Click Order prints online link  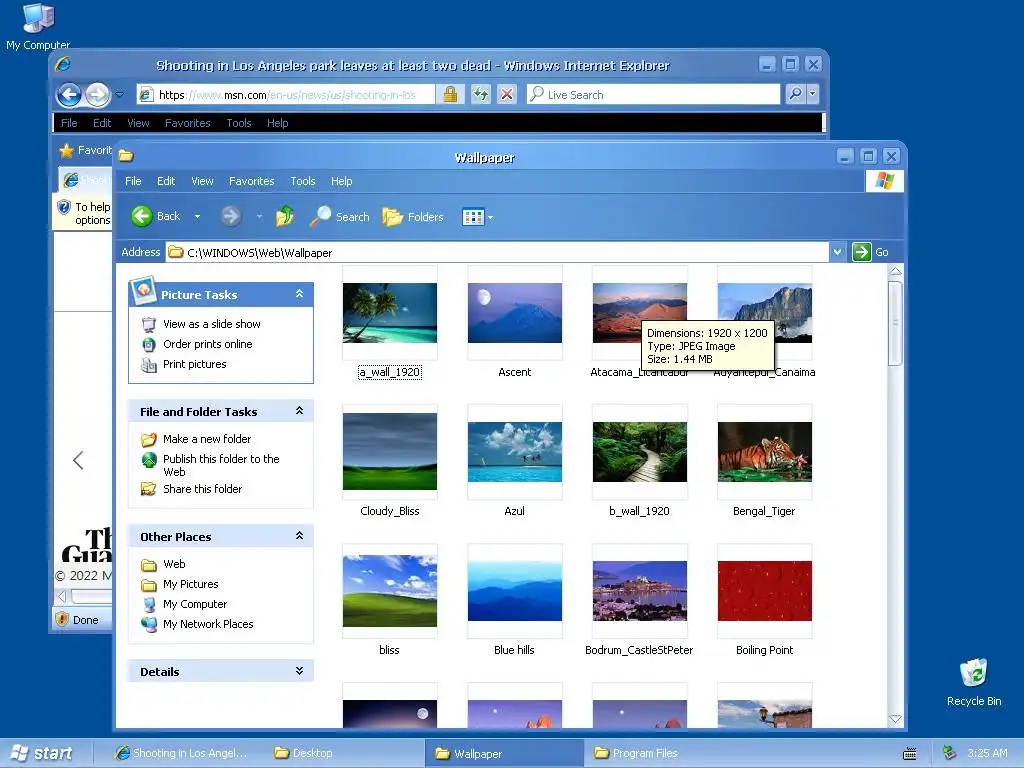click(208, 344)
